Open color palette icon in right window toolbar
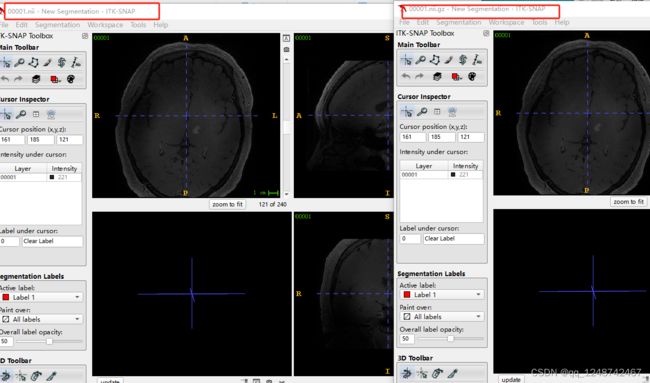 click(472, 76)
